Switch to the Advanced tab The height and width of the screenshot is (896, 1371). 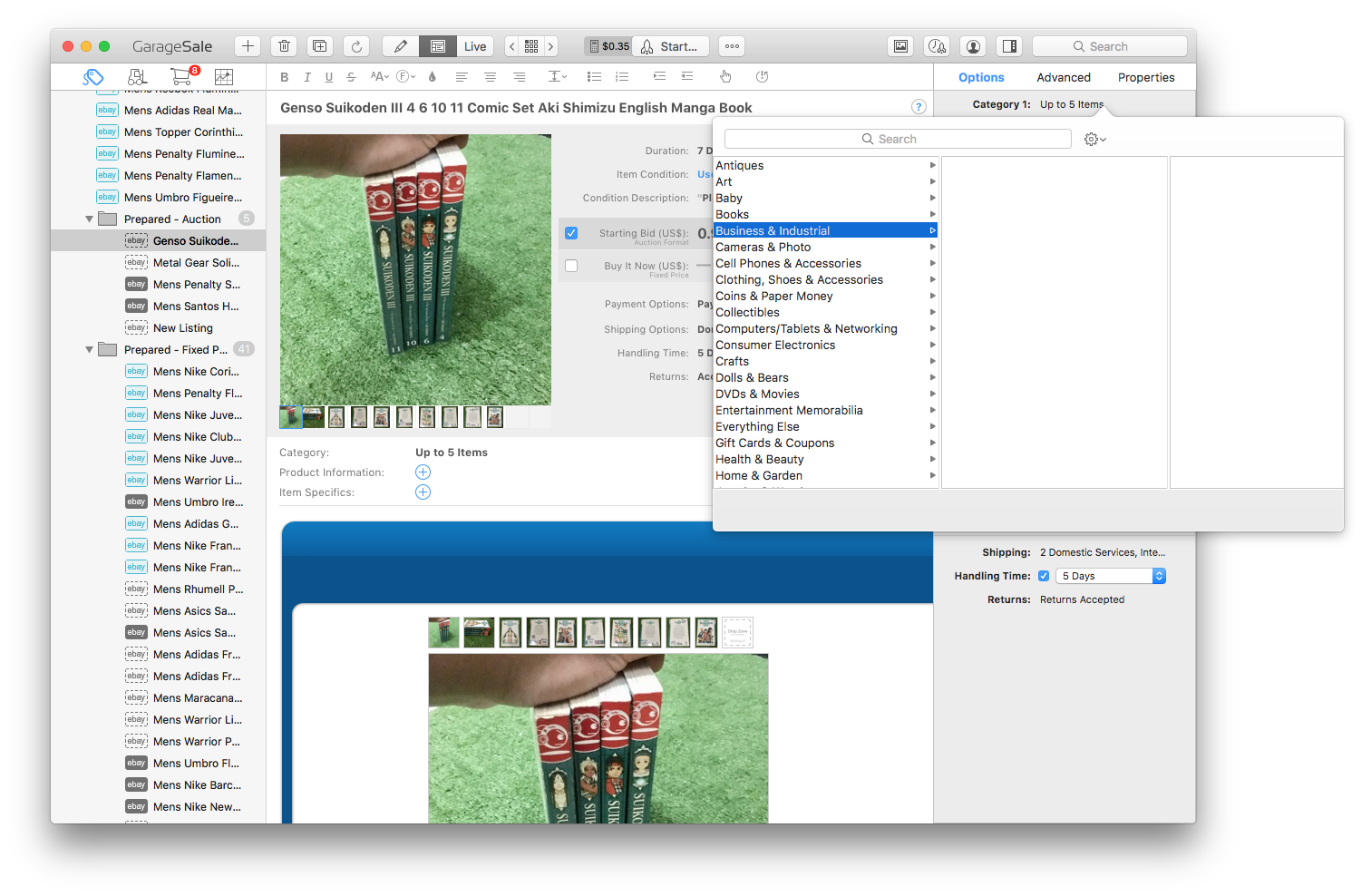(x=1064, y=77)
